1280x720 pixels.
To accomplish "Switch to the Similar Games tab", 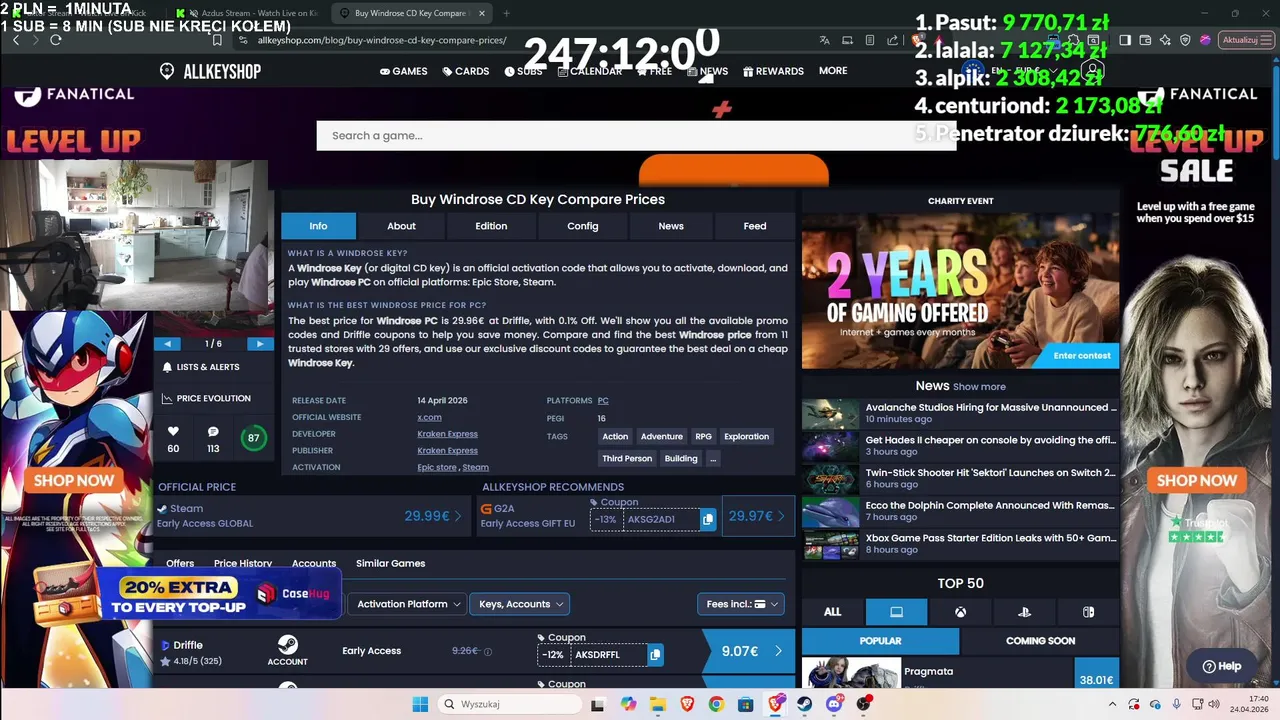I will click(391, 563).
